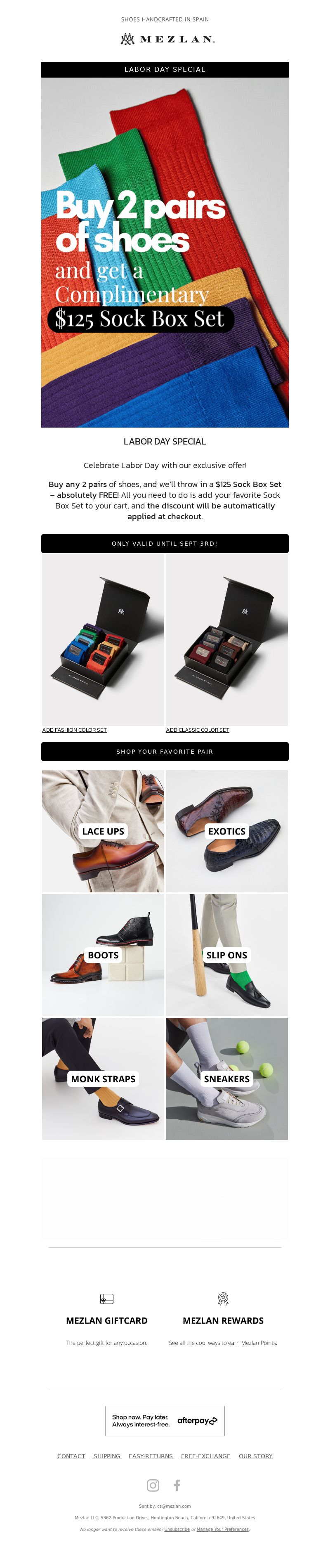This screenshot has width=330, height=1568.
Task: Click the Unsubscribe link
Action: [x=177, y=1529]
